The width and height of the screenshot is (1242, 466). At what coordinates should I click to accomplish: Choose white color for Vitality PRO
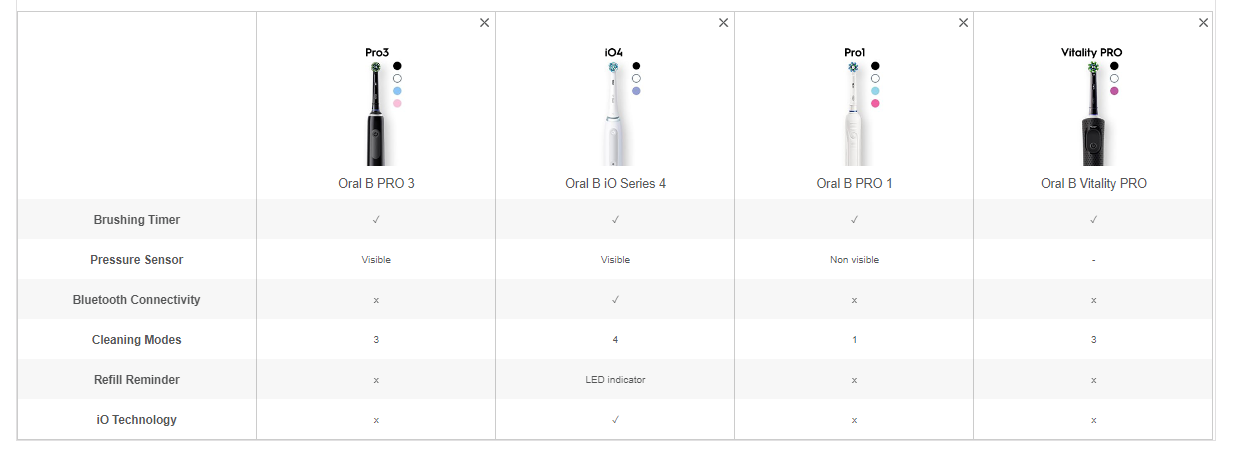pos(1114,78)
